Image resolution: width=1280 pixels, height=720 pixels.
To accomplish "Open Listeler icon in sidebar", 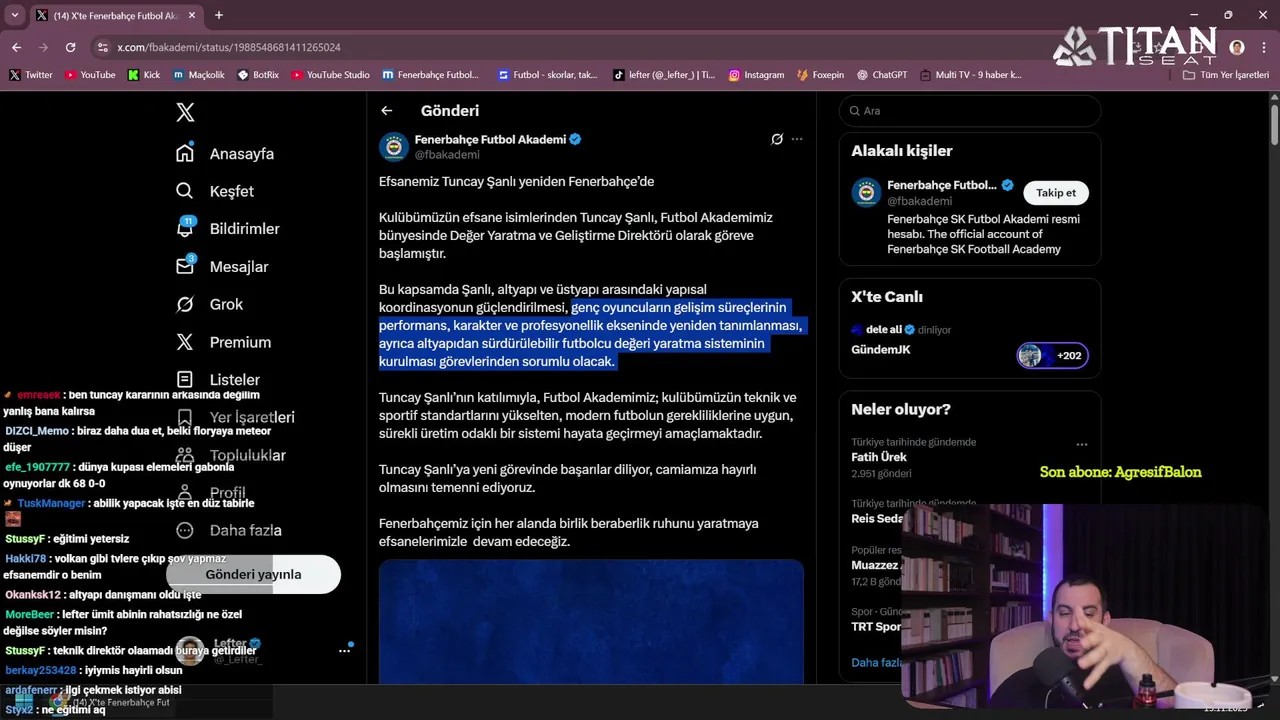I will [185, 380].
